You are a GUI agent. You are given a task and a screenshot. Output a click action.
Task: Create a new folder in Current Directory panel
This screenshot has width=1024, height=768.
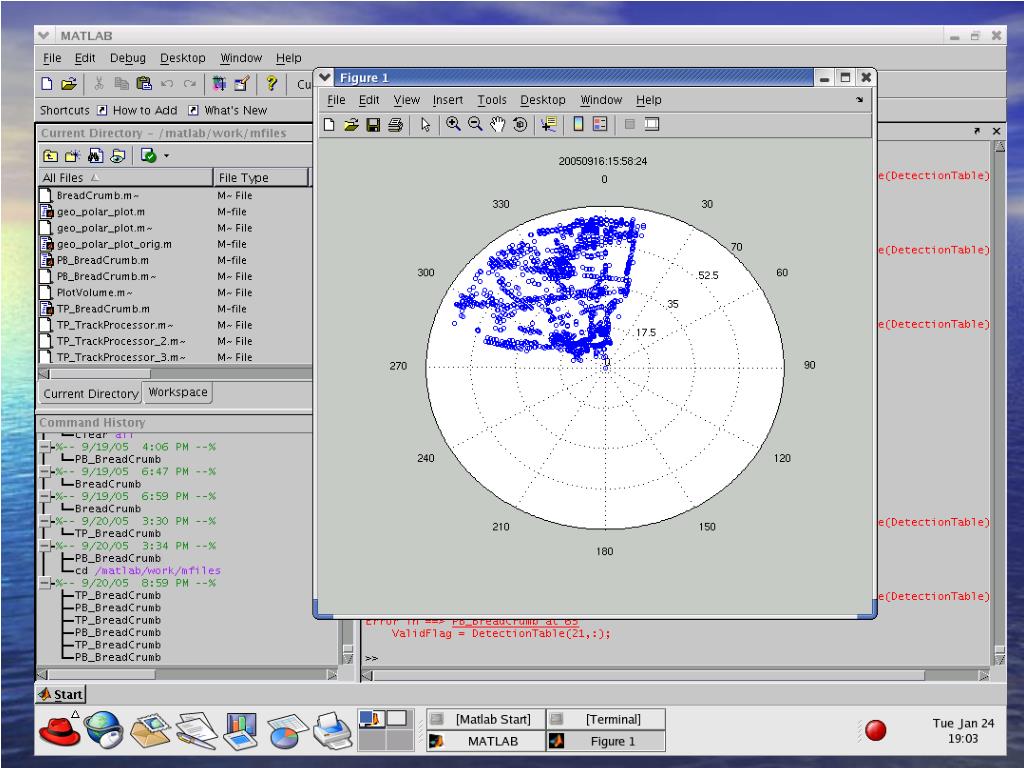click(x=72, y=155)
